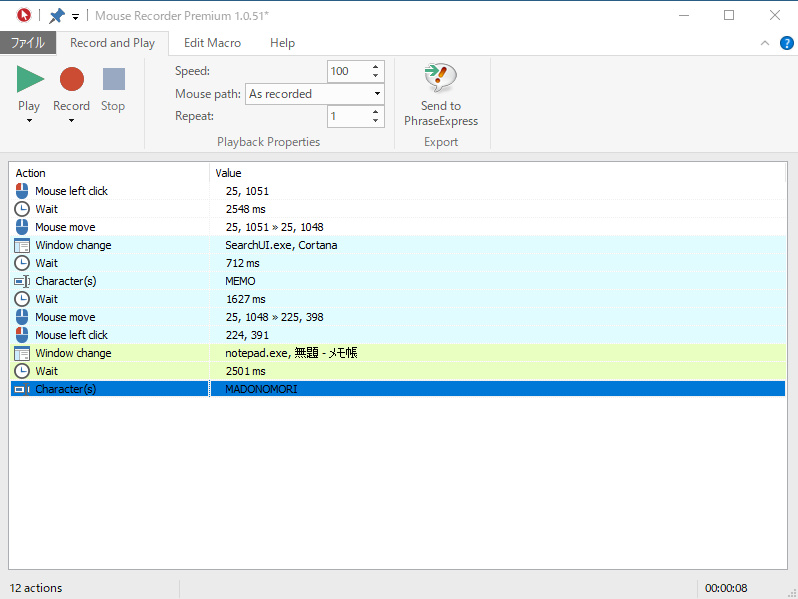
Task: Click the pin icon in title bar
Action: pyautogui.click(x=56, y=16)
